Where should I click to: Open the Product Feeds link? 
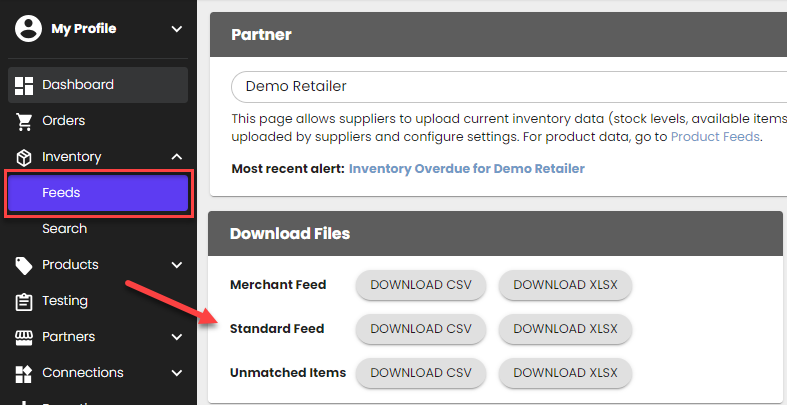[x=715, y=137]
